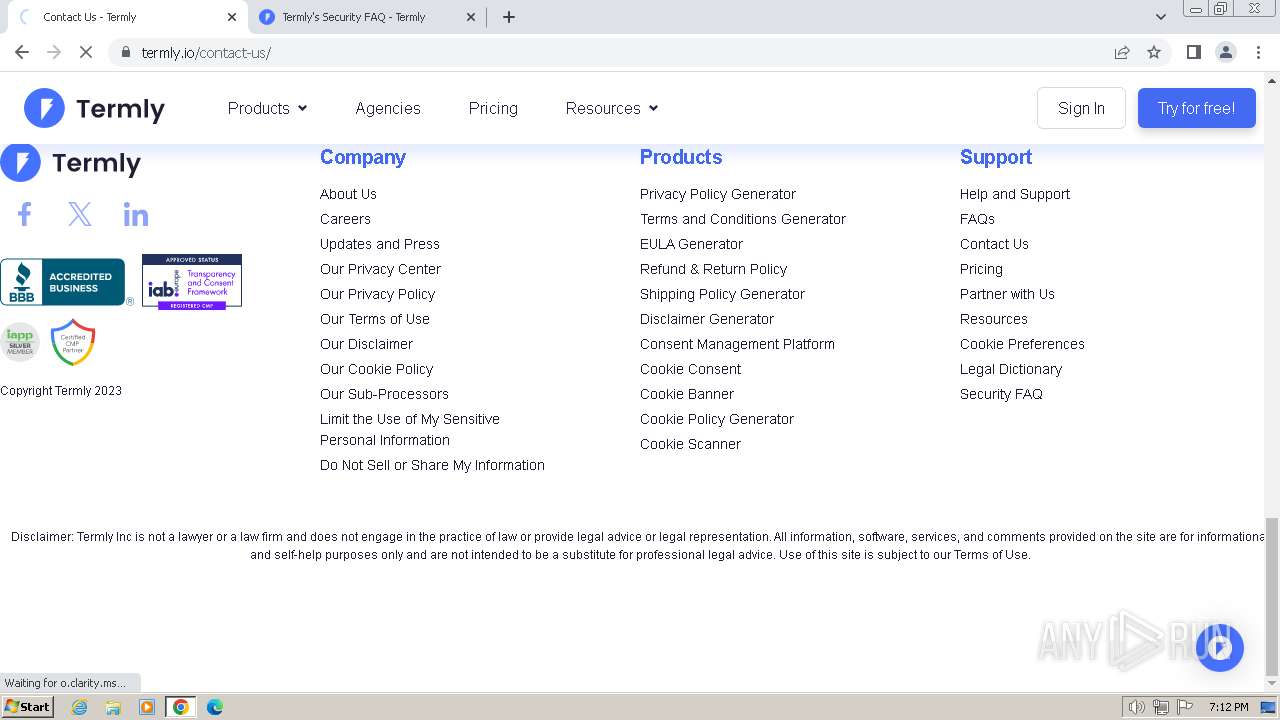Close the Security FAQ tab
This screenshot has width=1280, height=720.
pyautogui.click(x=471, y=17)
